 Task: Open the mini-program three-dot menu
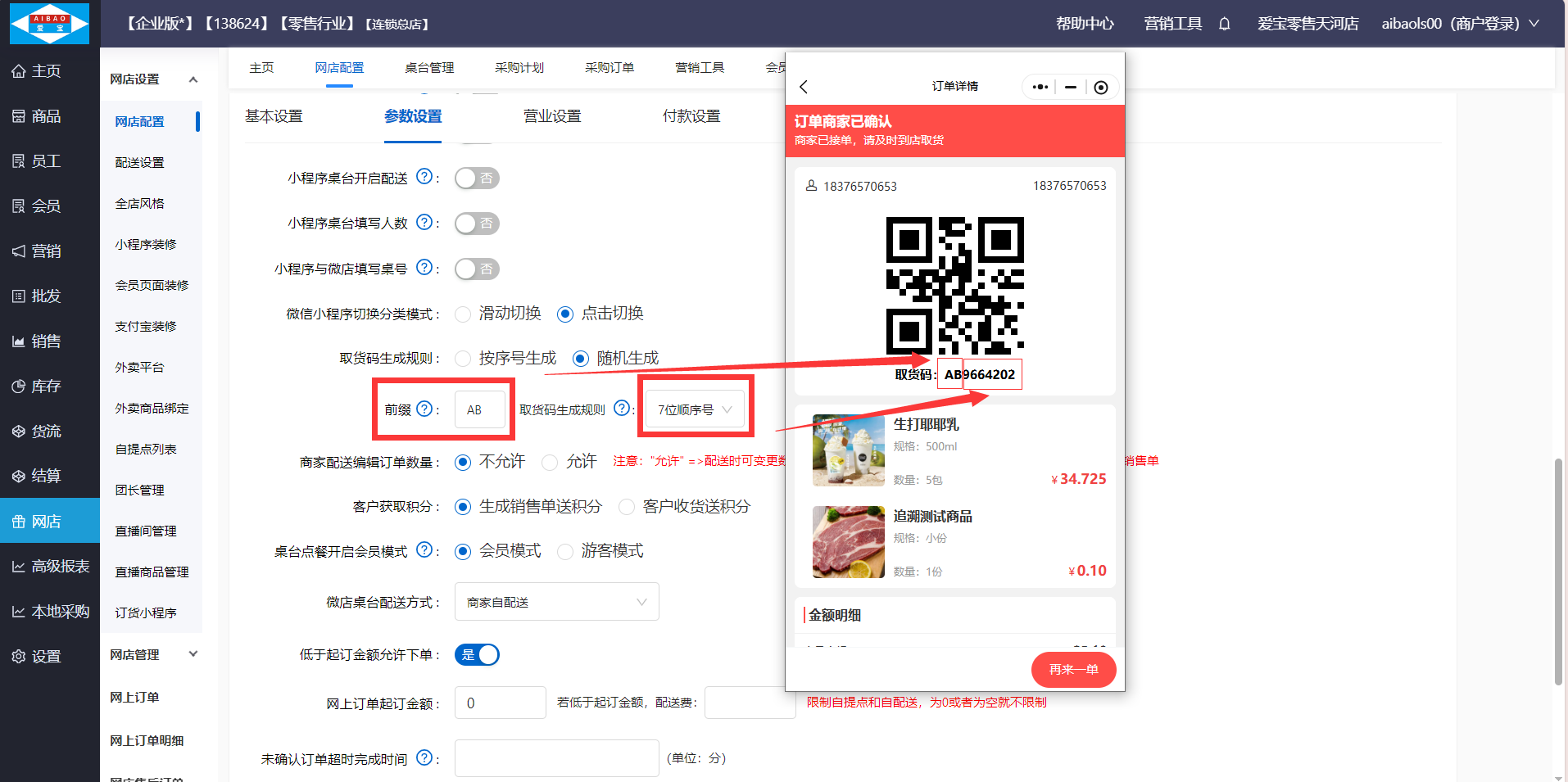point(1040,87)
